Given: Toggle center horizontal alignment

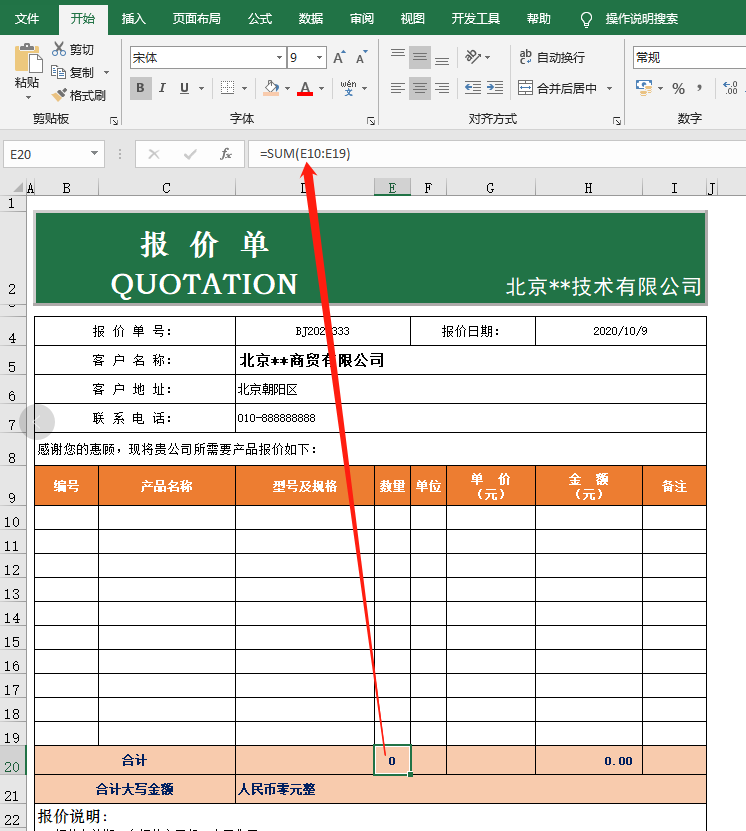Looking at the screenshot, I should [420, 87].
